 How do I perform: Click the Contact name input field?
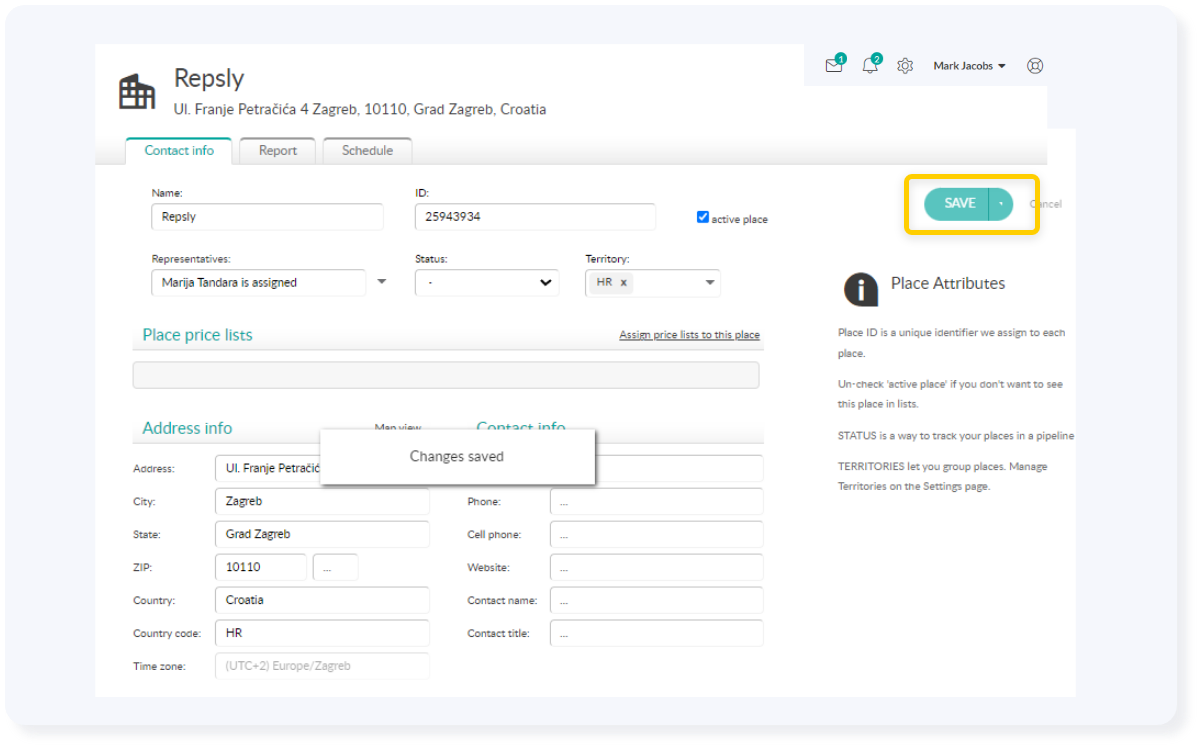click(x=656, y=601)
